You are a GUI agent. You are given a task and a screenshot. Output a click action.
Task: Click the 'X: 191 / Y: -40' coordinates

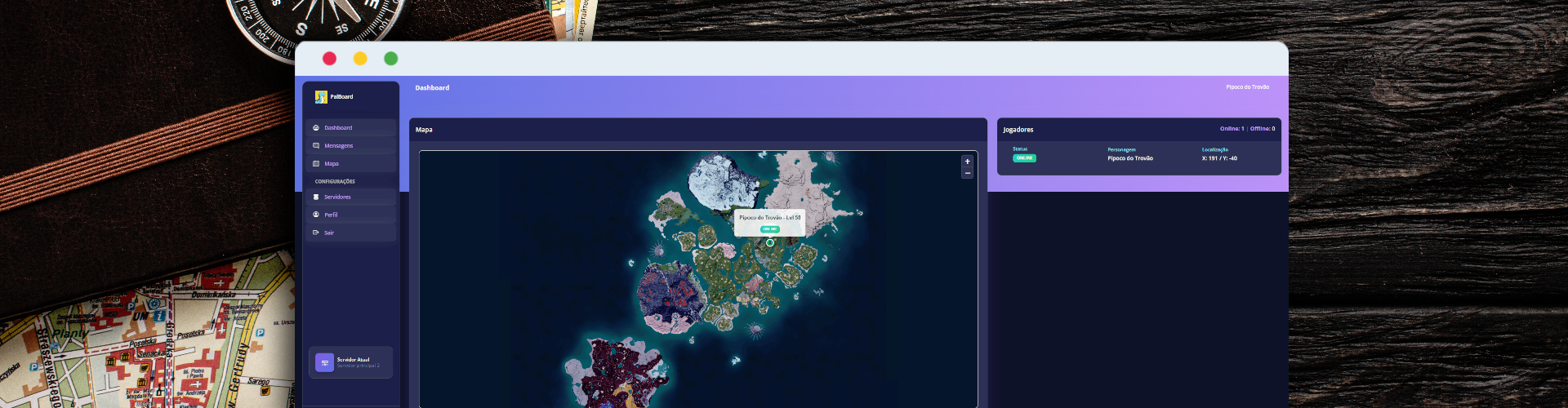[x=1219, y=158]
